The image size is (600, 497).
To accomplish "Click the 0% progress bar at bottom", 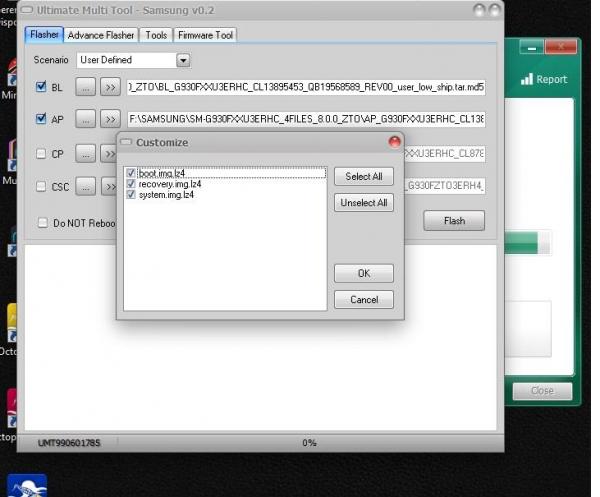I will [x=309, y=443].
